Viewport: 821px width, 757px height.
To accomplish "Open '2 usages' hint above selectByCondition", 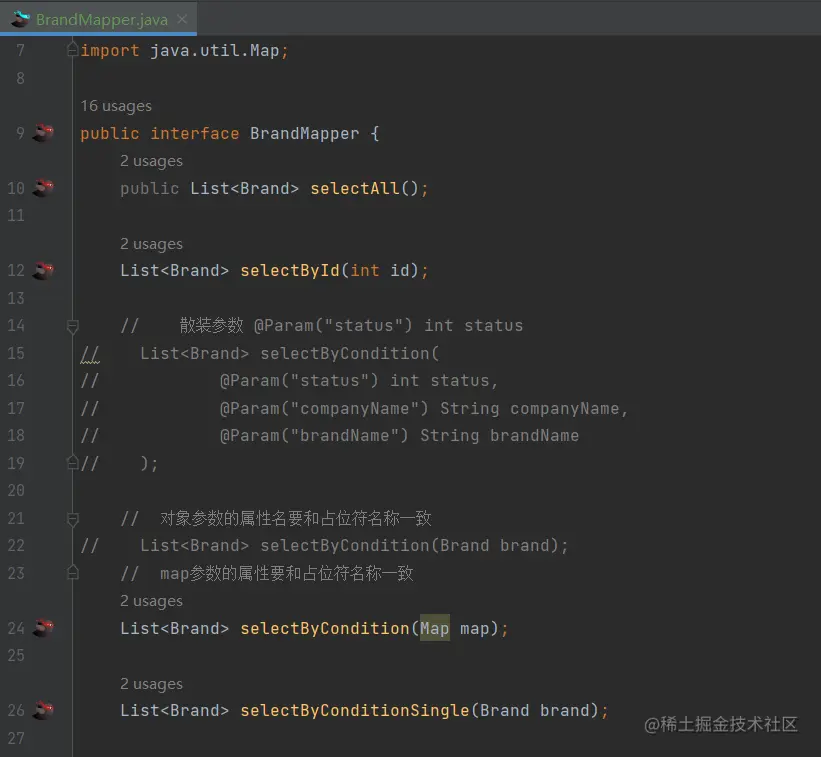I will (151, 600).
